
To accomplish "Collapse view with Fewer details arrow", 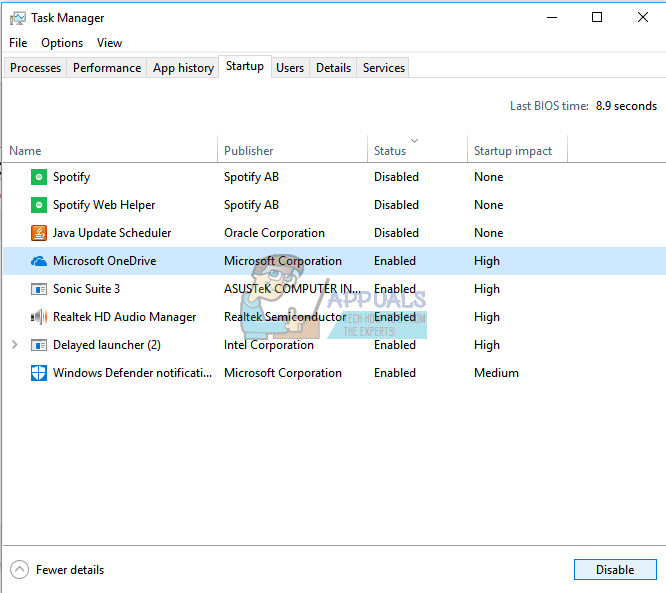I will tap(20, 570).
